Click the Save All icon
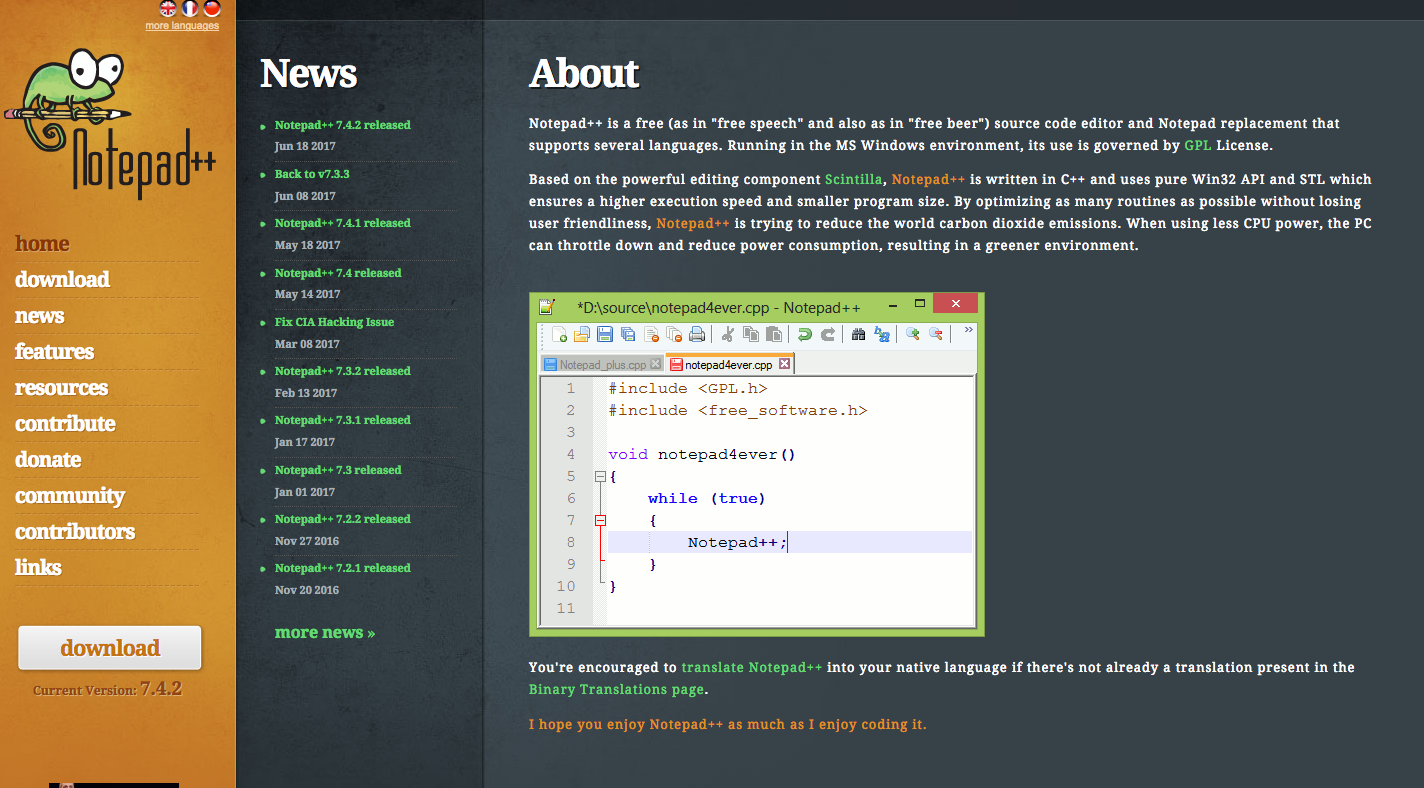This screenshot has height=788, width=1424. (x=627, y=334)
